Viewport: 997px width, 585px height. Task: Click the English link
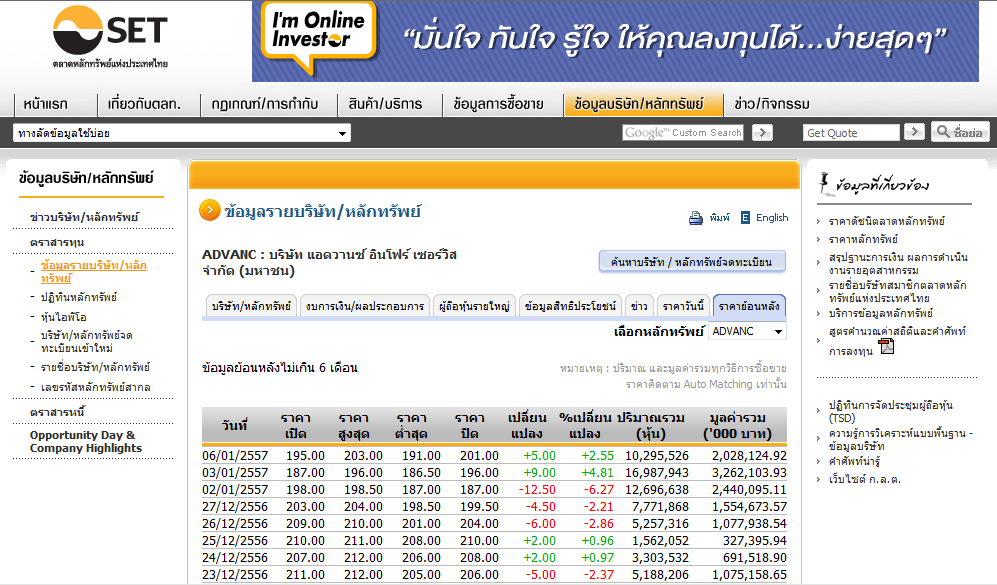772,217
